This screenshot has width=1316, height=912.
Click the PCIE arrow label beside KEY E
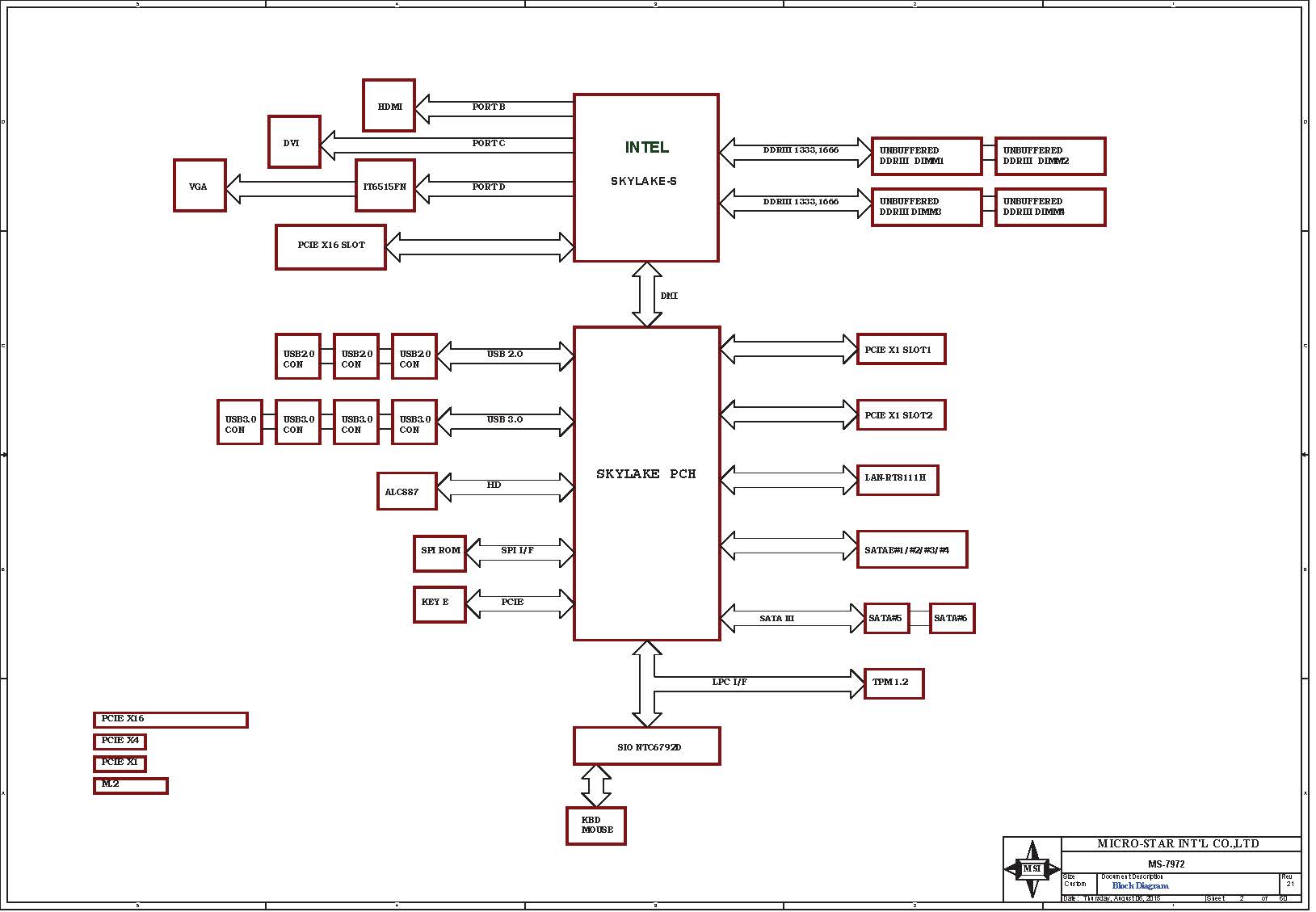(512, 602)
